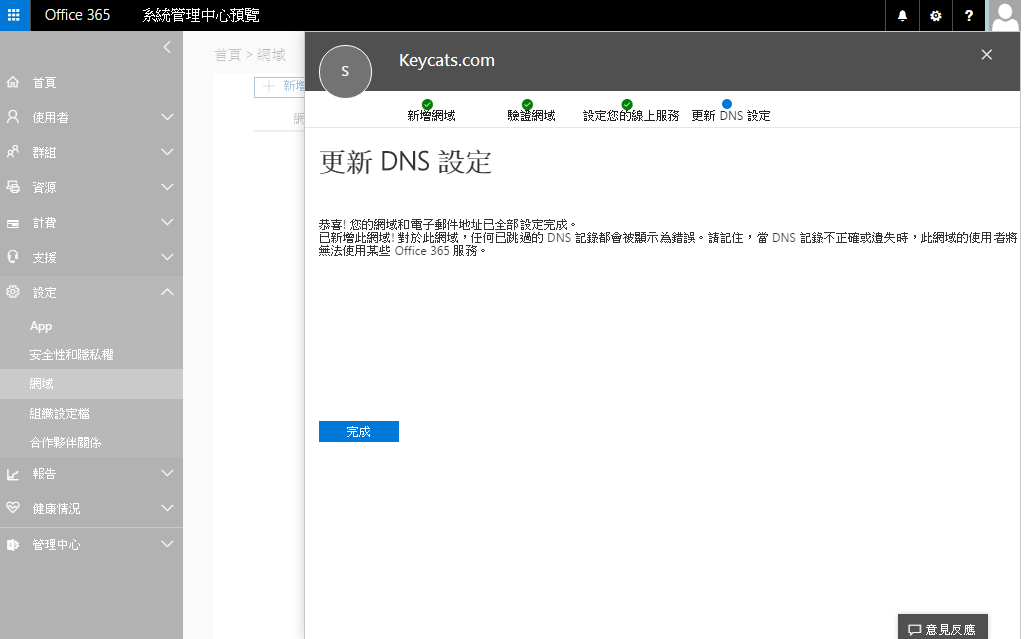Click the group icon beside 群組
The height and width of the screenshot is (639, 1024).
[13, 152]
